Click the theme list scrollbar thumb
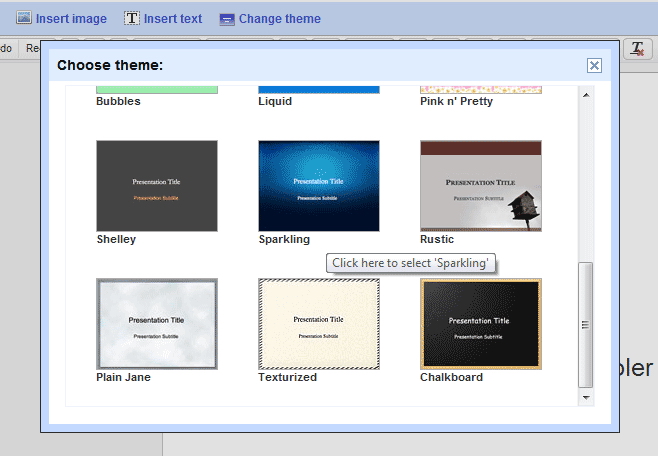 (x=586, y=323)
